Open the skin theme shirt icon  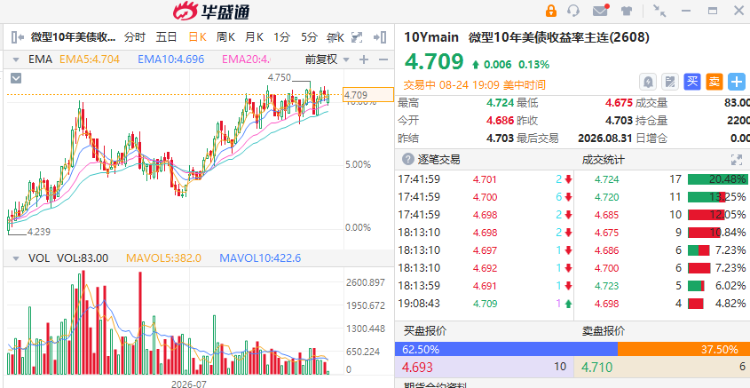626,11
